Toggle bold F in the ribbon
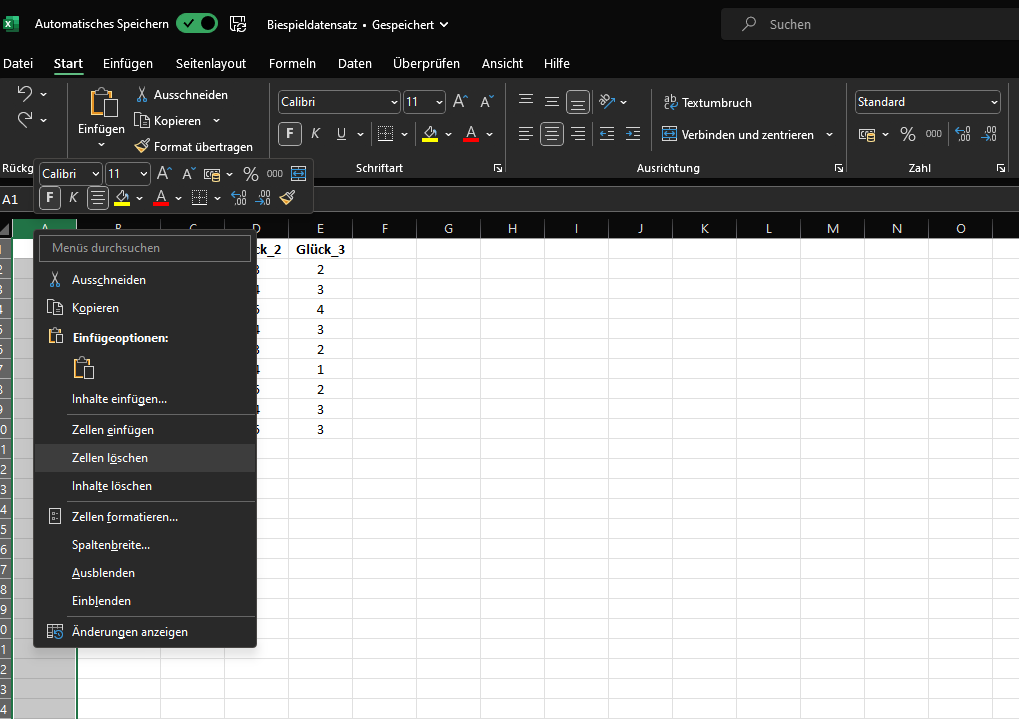Image resolution: width=1019 pixels, height=719 pixels. tap(290, 134)
